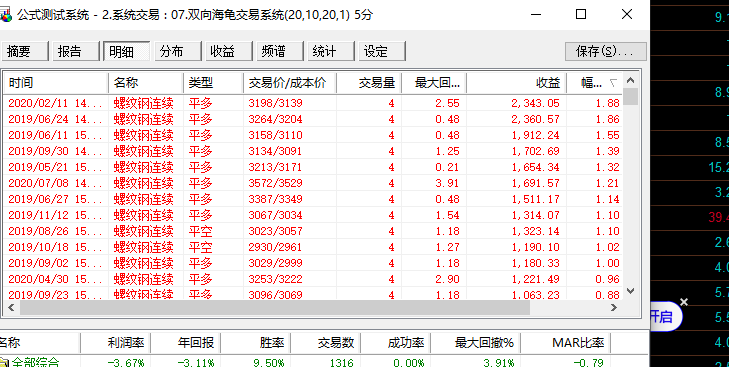This screenshot has height=367, width=729.
Task: Click the price cell 3198/3139
Action: coord(275,103)
